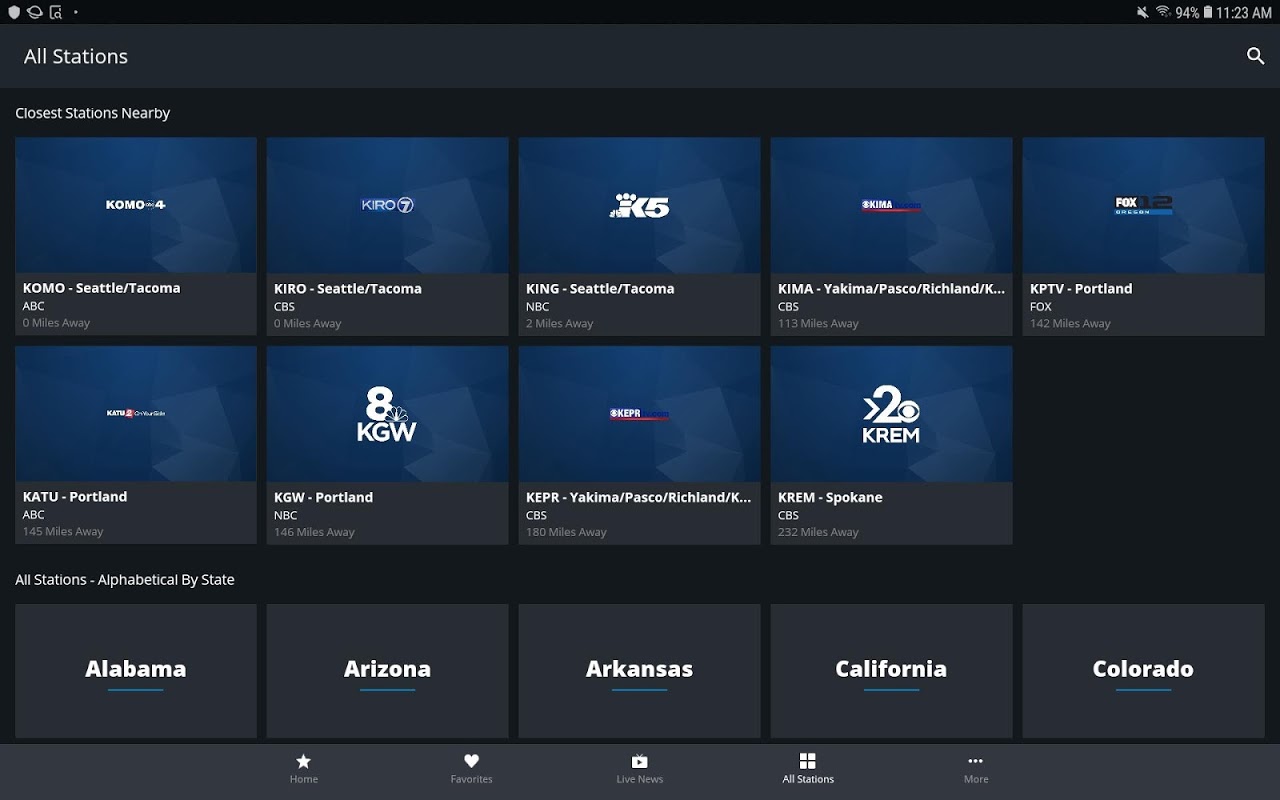The height and width of the screenshot is (800, 1280).
Task: Switch to the More tab label
Action: pos(976,779)
